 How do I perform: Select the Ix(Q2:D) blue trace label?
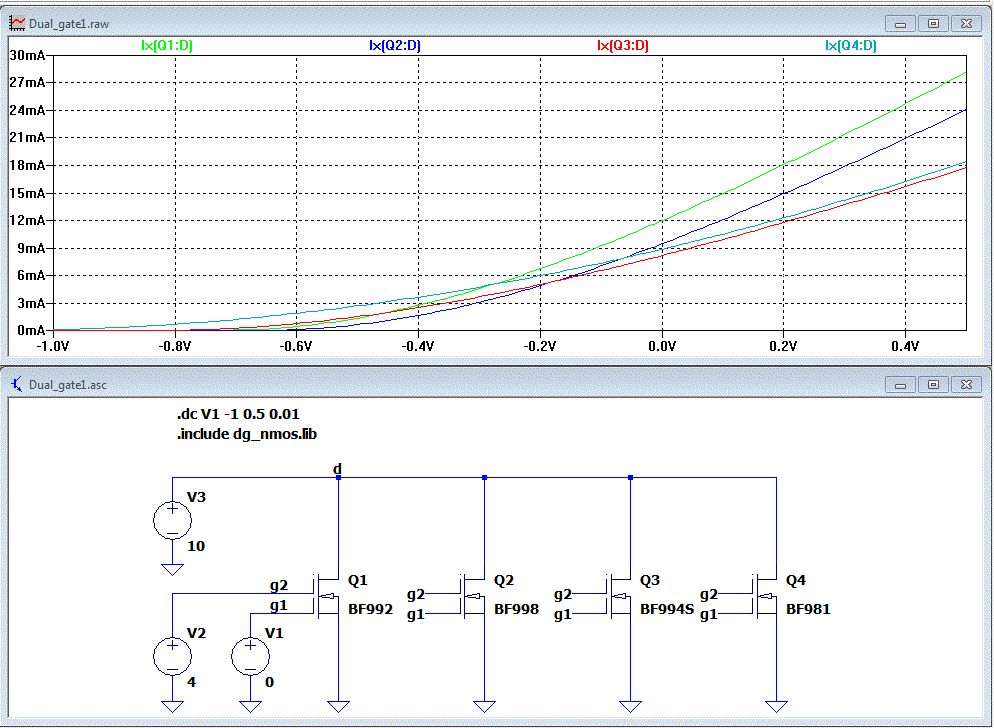tap(394, 46)
